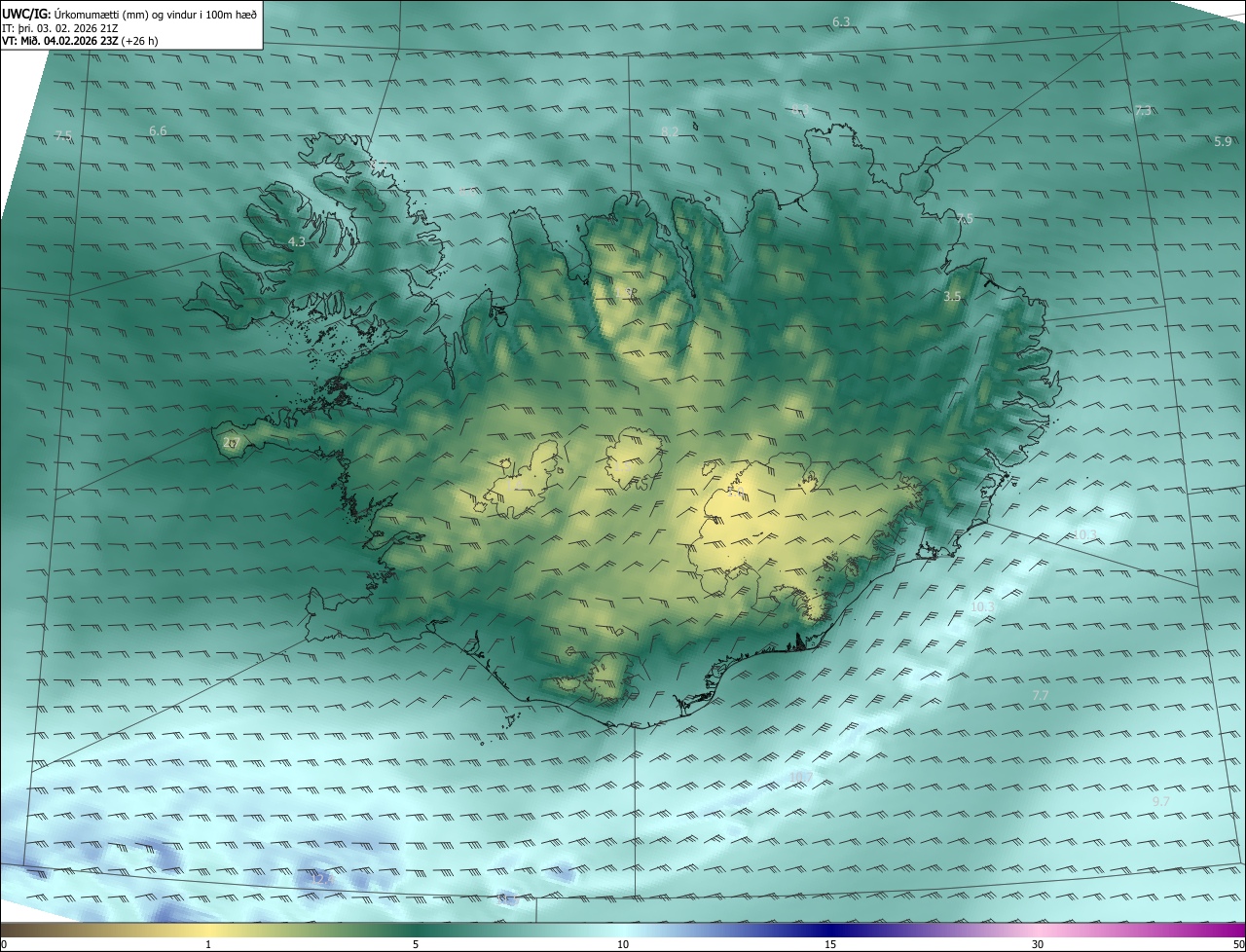
Task: Click the color scale tick label '10'
Action: point(623,945)
